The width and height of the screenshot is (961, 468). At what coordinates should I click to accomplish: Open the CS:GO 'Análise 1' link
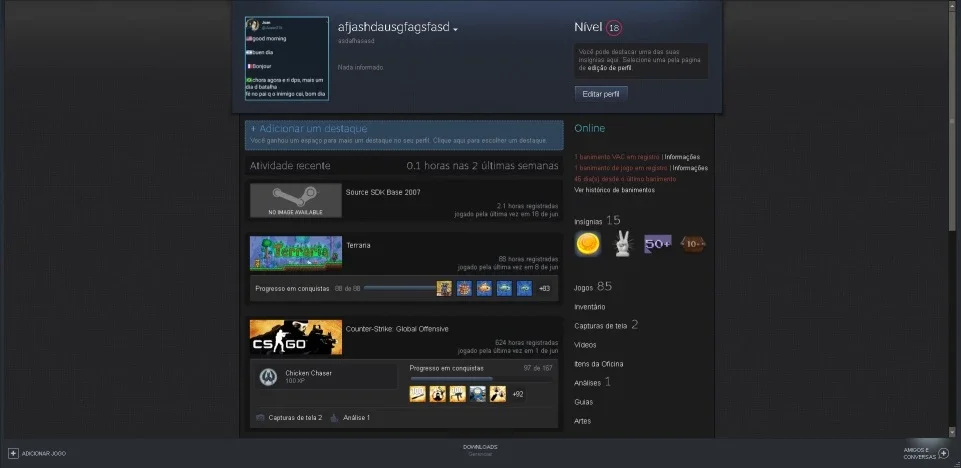pos(357,418)
